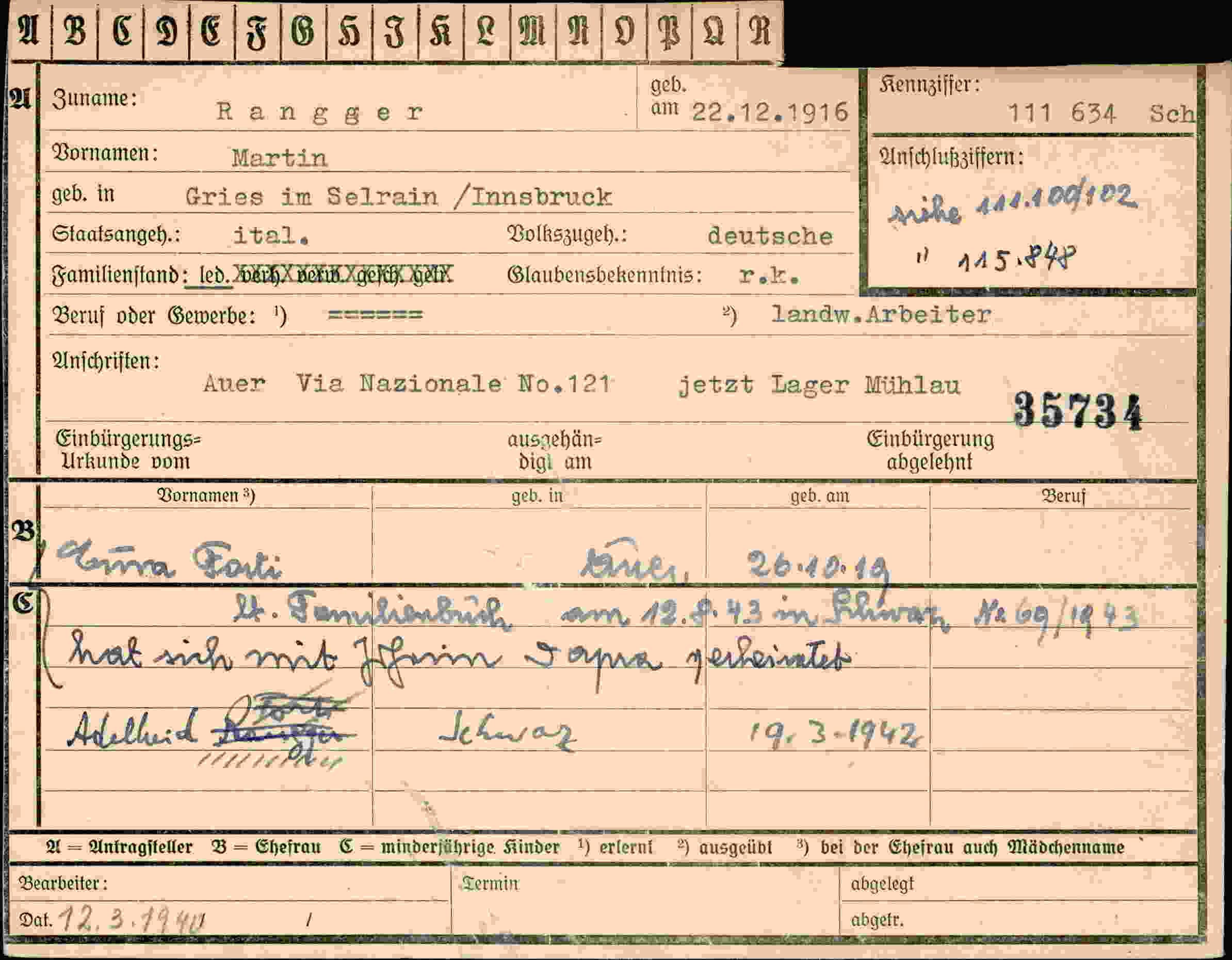Click the 'ausgehändigt am' label
The width and height of the screenshot is (1232, 960).
coord(555,451)
